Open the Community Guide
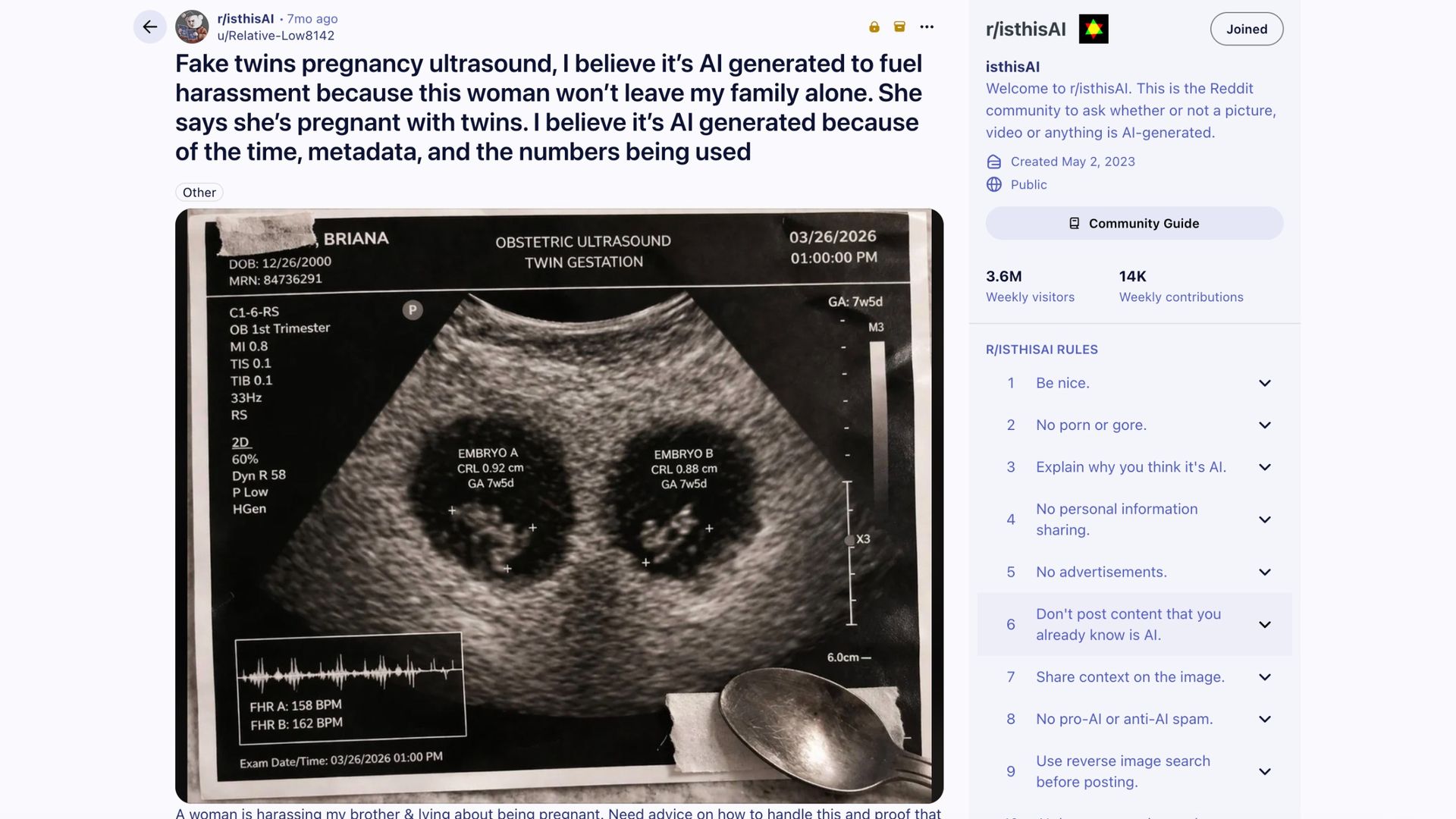The height and width of the screenshot is (819, 1456). point(1134,224)
